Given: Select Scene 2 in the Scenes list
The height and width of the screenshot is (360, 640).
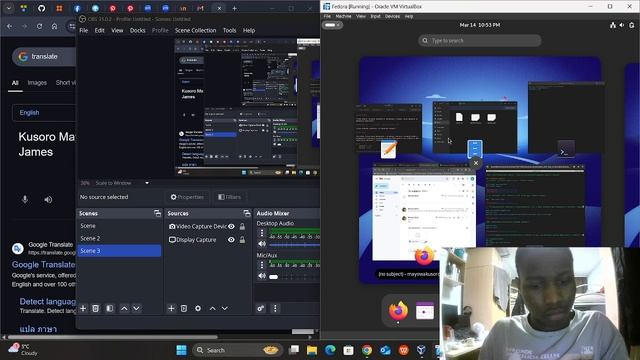Looking at the screenshot, I should [119, 238].
